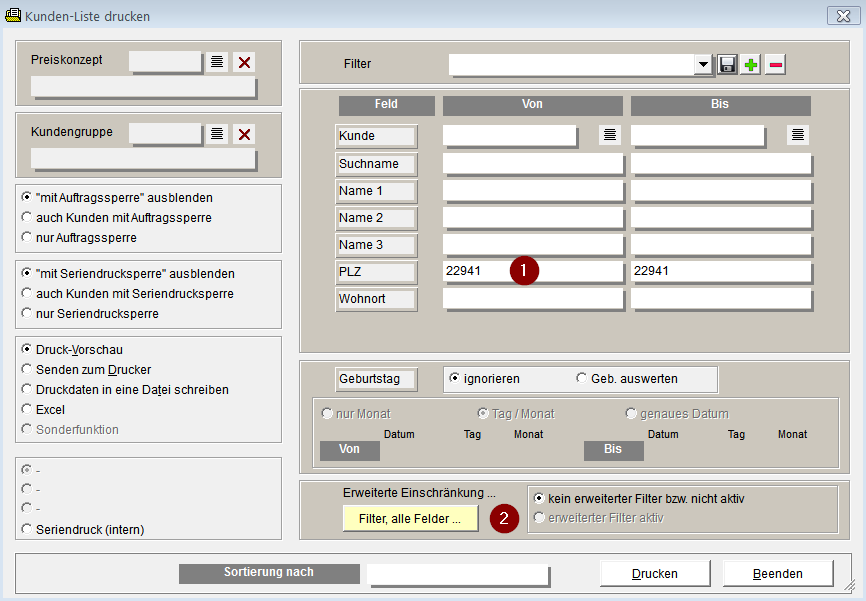Select kein erweiterter Filter bzw. nicht aktiv
The image size is (866, 601).
[x=640, y=498]
